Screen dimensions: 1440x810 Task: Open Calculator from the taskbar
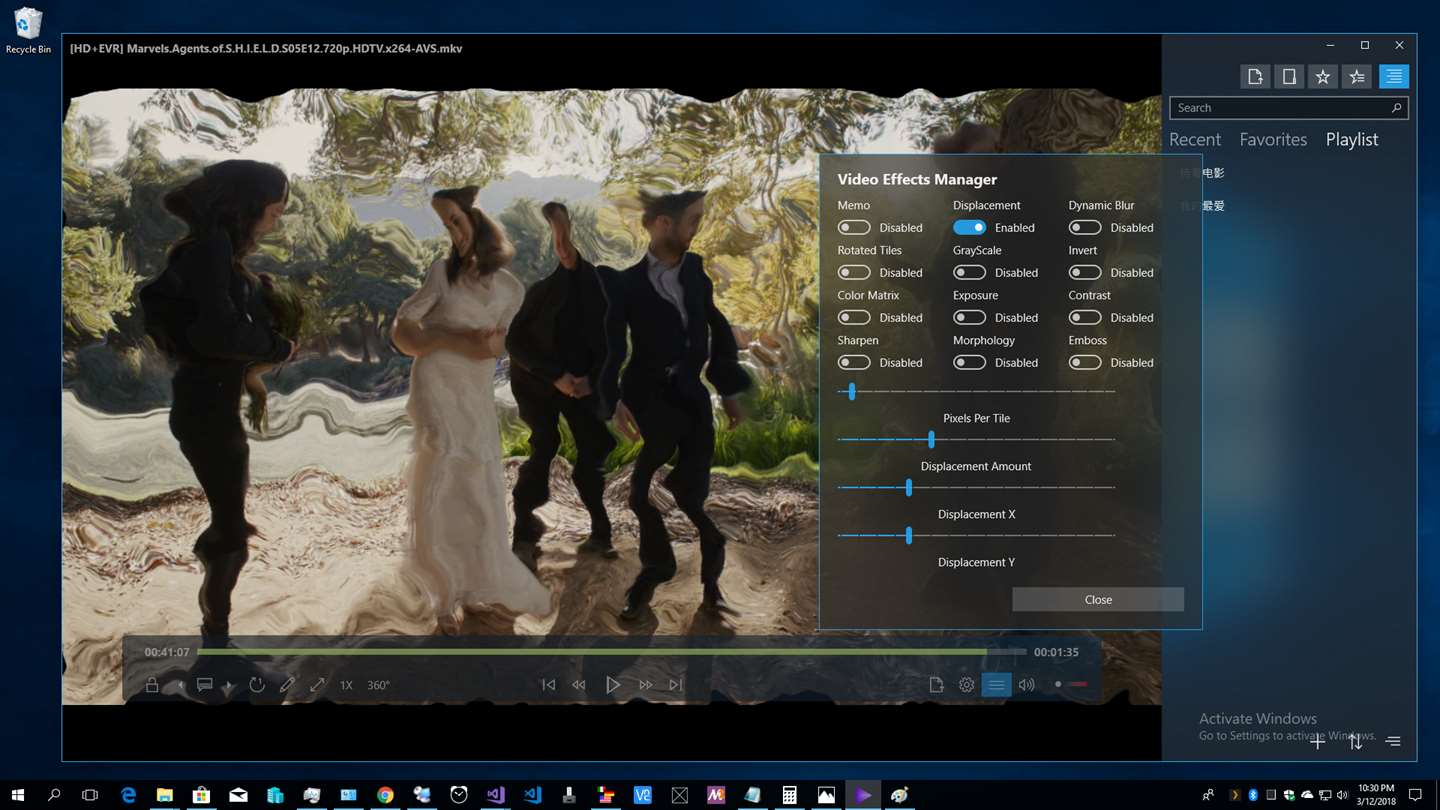tap(789, 795)
